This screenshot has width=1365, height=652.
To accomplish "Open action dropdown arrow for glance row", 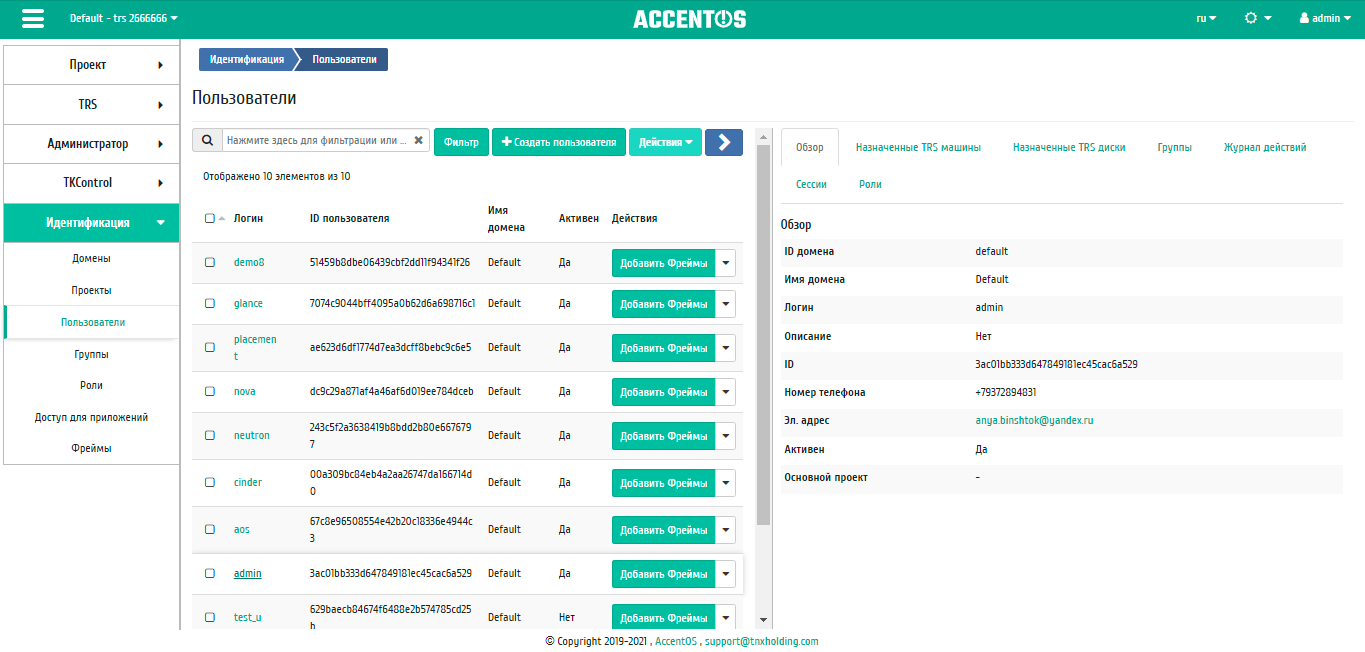I will point(726,303).
